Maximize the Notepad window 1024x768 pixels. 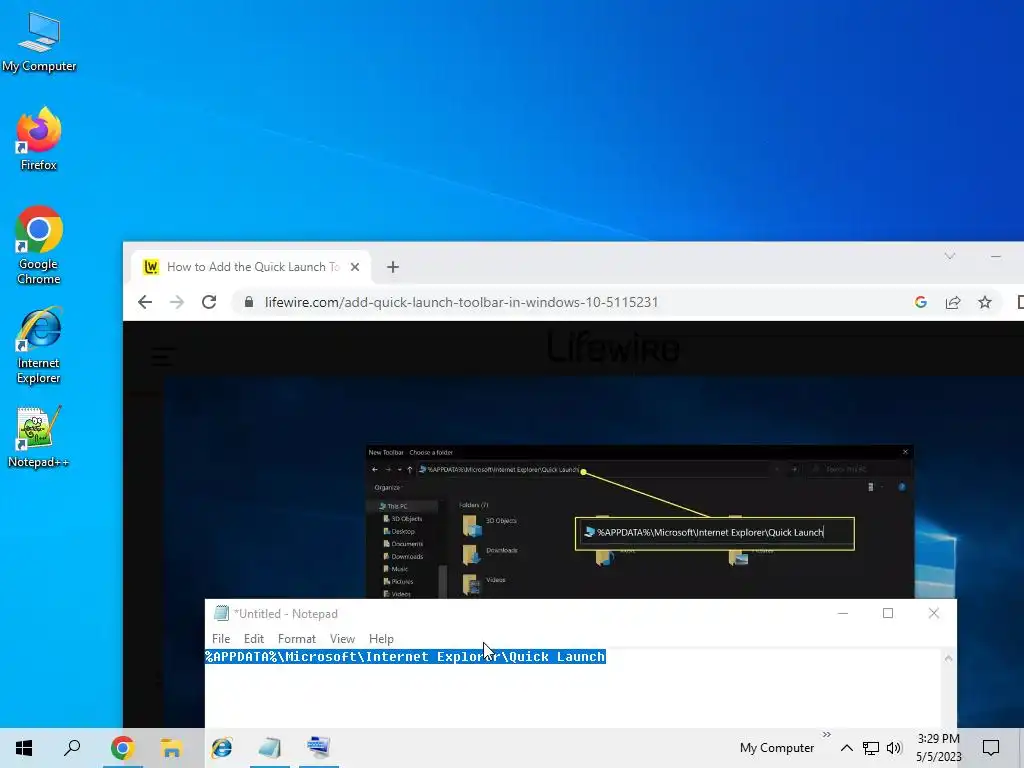tap(888, 613)
